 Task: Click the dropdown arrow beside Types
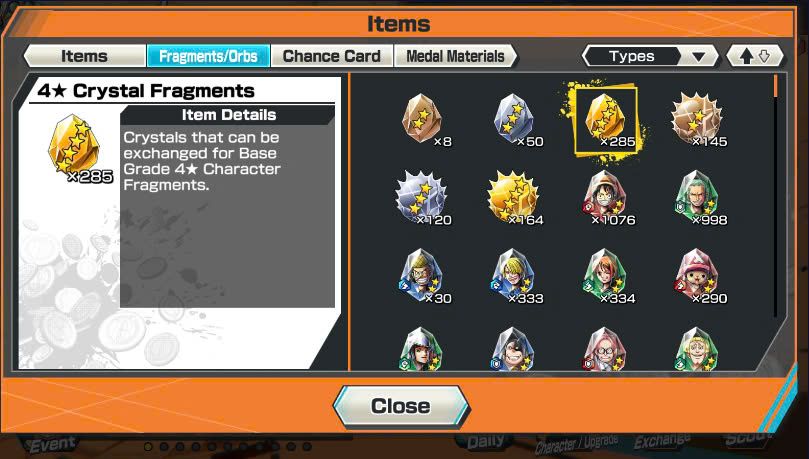pos(699,56)
